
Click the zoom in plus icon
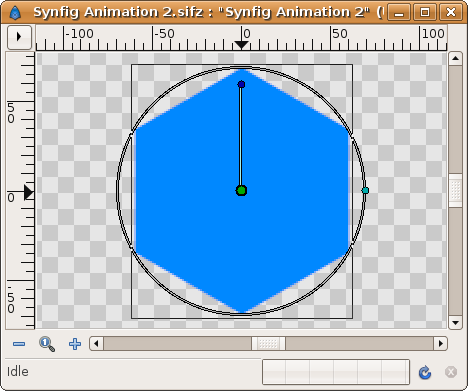coord(75,344)
